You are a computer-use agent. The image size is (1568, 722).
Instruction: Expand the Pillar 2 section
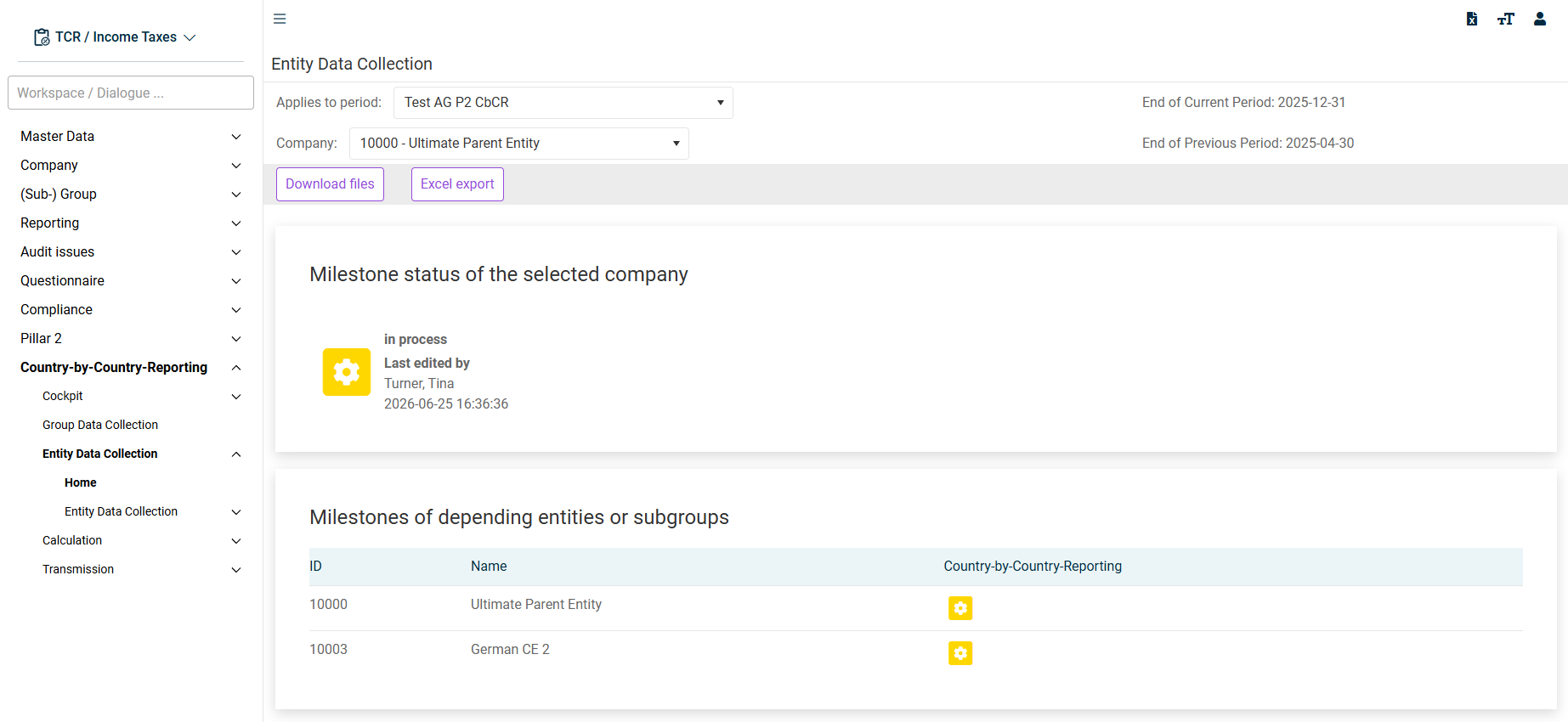tap(131, 339)
